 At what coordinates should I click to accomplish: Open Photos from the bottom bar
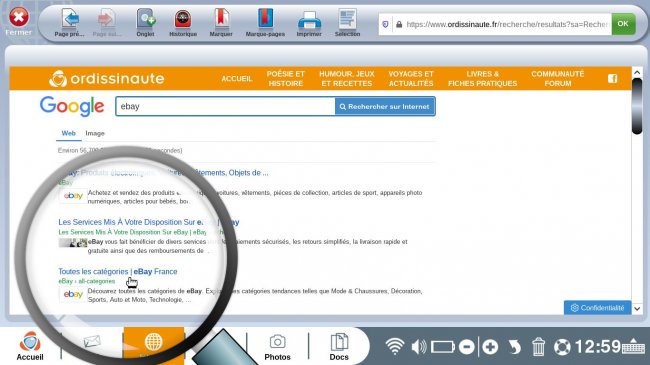pos(277,347)
